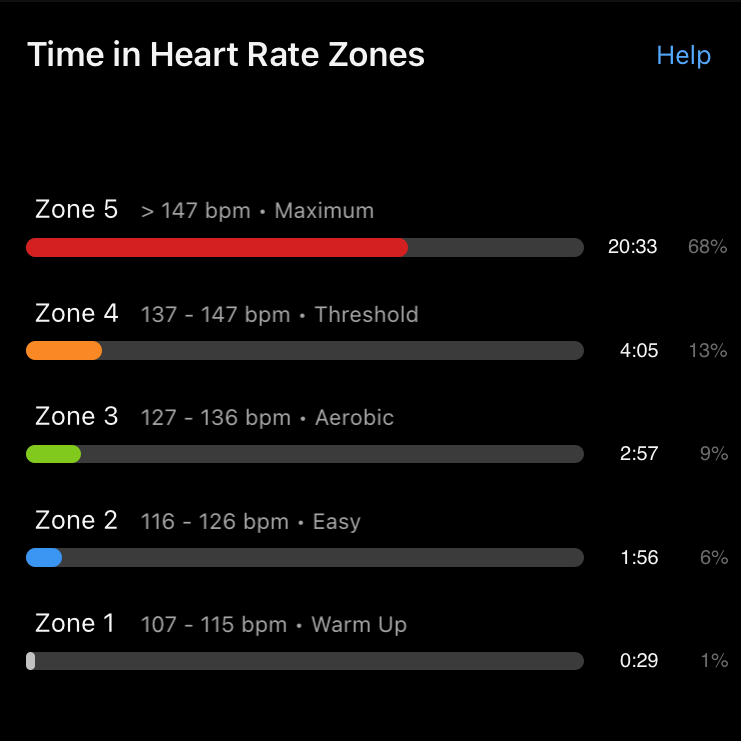Click the 4:05 time value
Viewport: 741px width, 741px height.
point(638,351)
